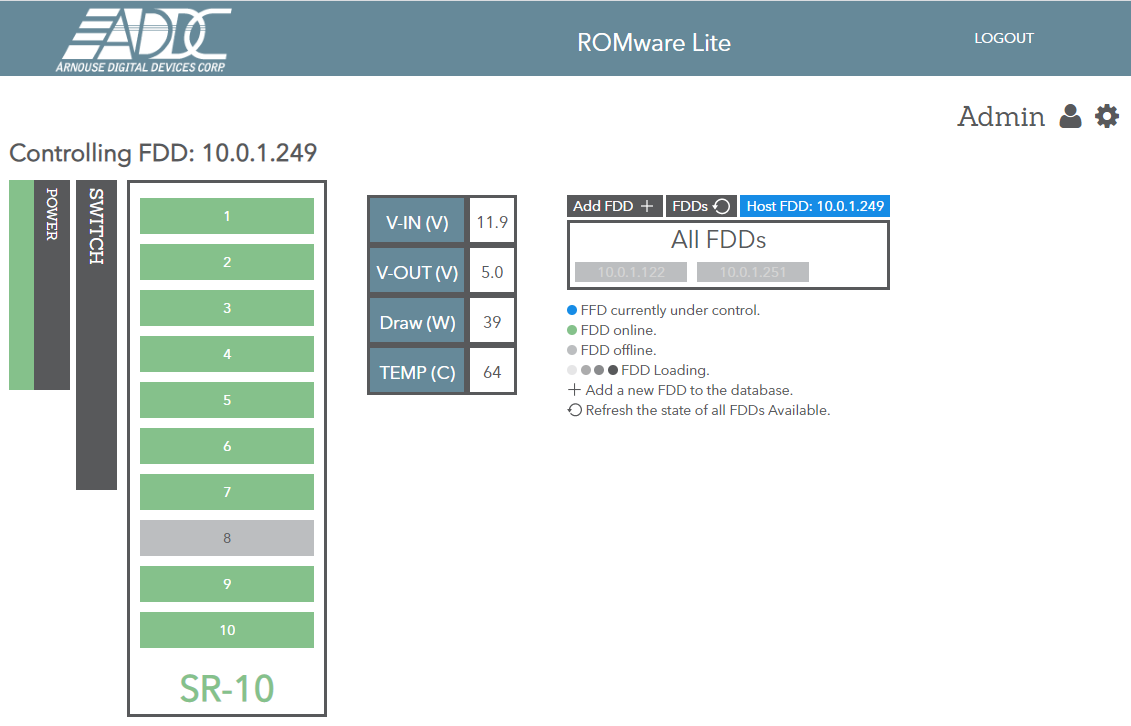The width and height of the screenshot is (1131, 726).
Task: Select Host FDD: 10.0.1.249
Action: click(x=815, y=206)
